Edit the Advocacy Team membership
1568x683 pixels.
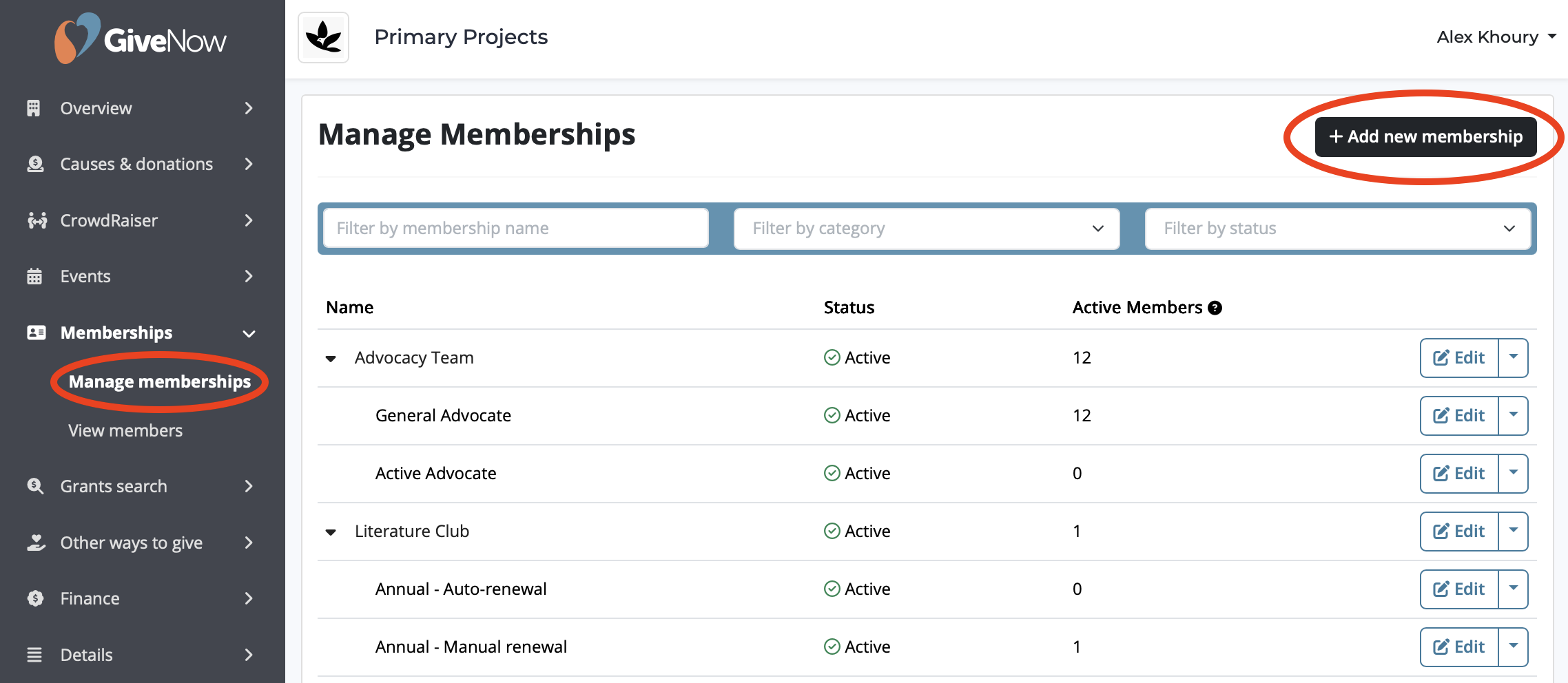pos(1459,357)
